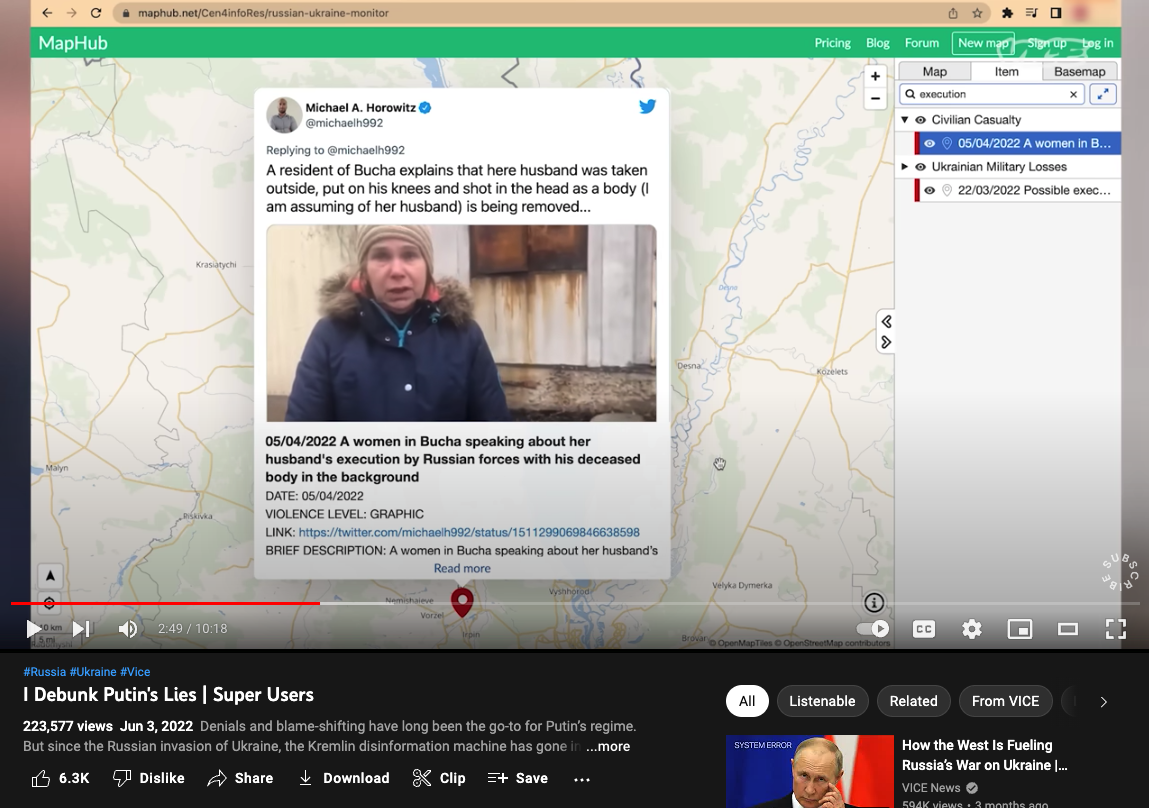Show more filter chips with the arrow
This screenshot has width=1149, height=808.
click(x=1104, y=702)
